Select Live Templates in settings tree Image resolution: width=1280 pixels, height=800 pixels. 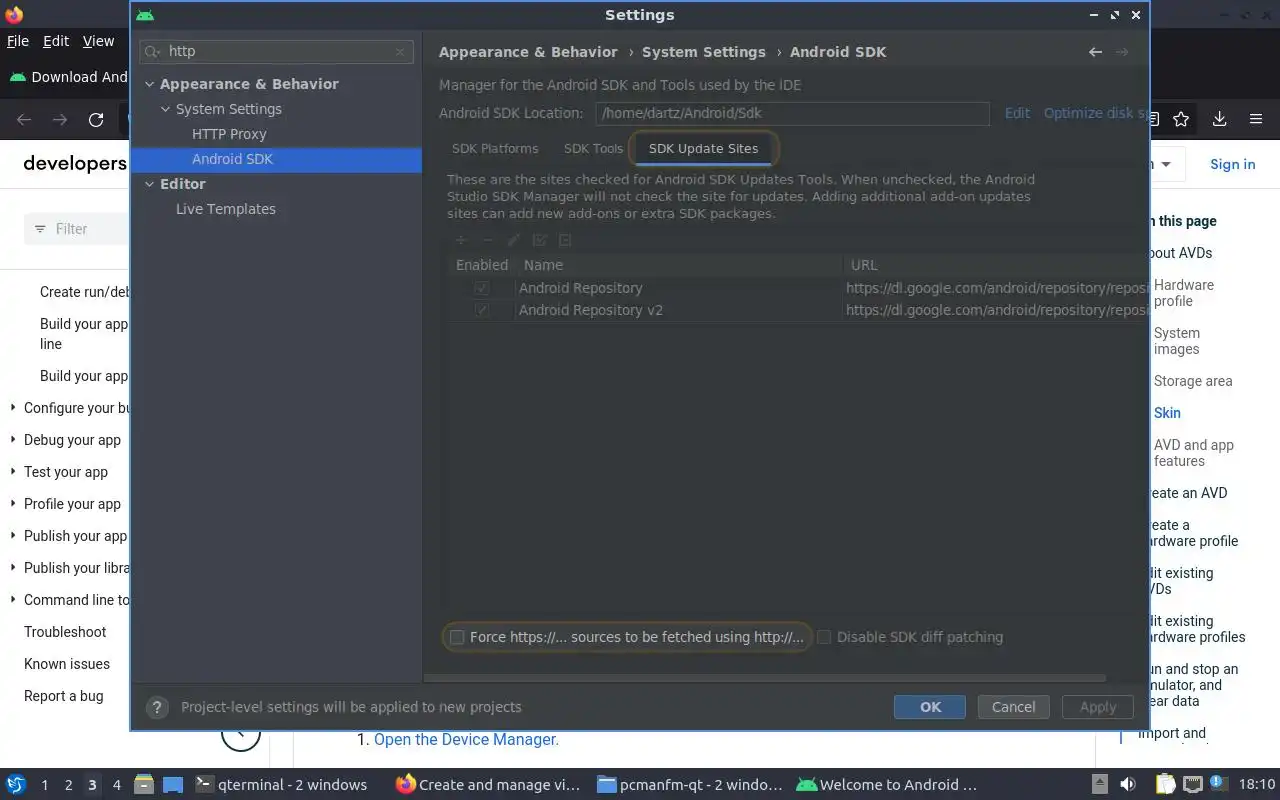tap(226, 209)
